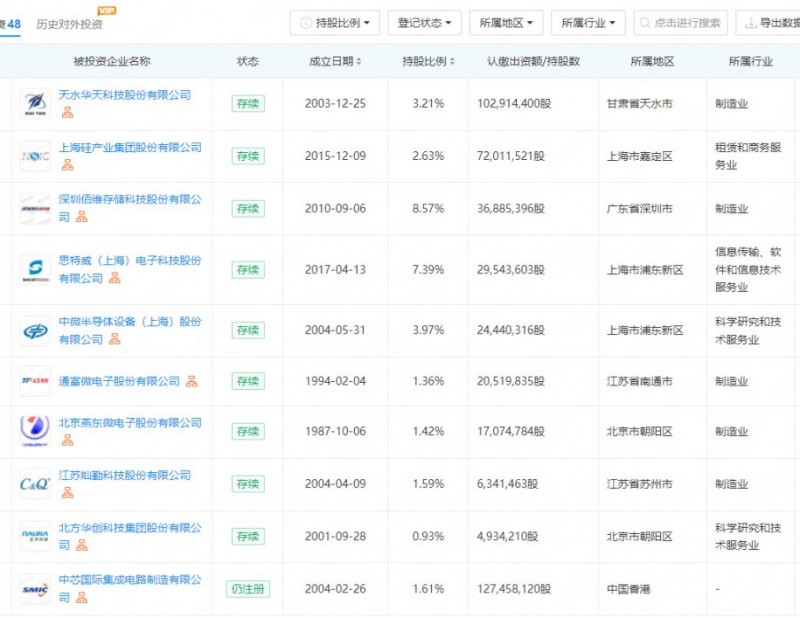Open equity structure icon beside 中微半导体设备
The image size is (800, 618).
[115, 339]
